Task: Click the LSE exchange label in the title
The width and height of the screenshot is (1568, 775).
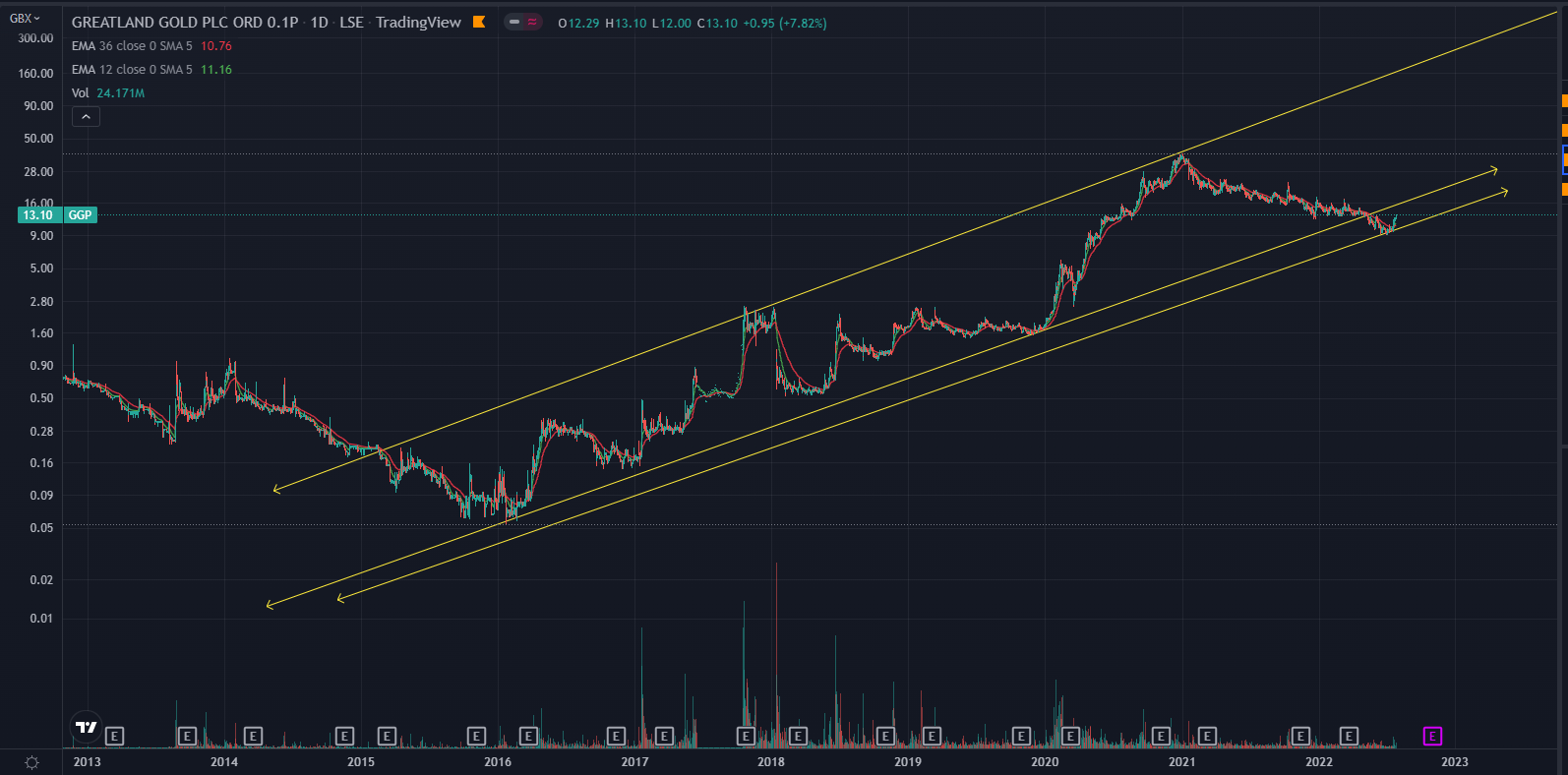Action: 351,22
